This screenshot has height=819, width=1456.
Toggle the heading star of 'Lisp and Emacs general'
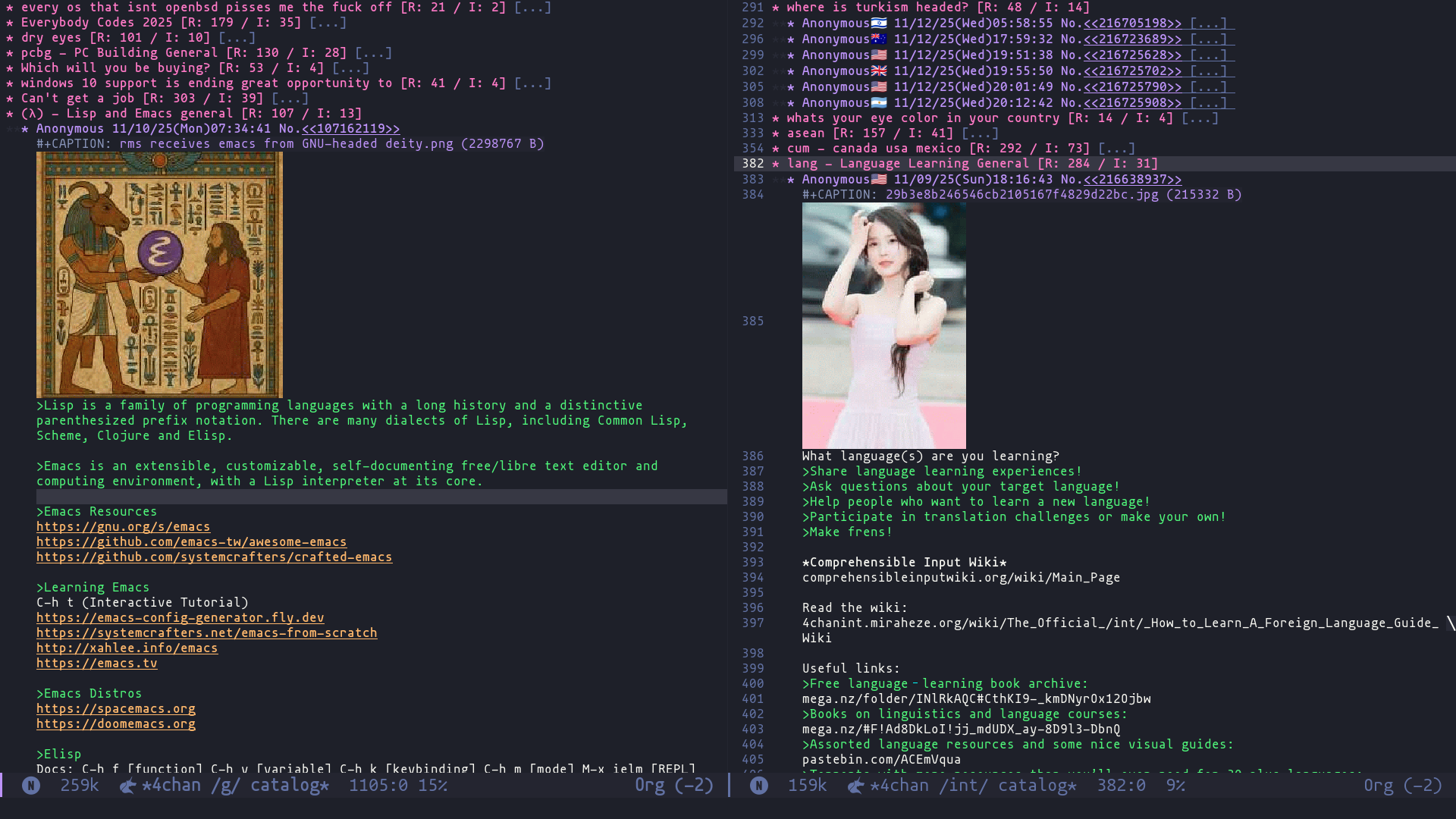point(10,114)
